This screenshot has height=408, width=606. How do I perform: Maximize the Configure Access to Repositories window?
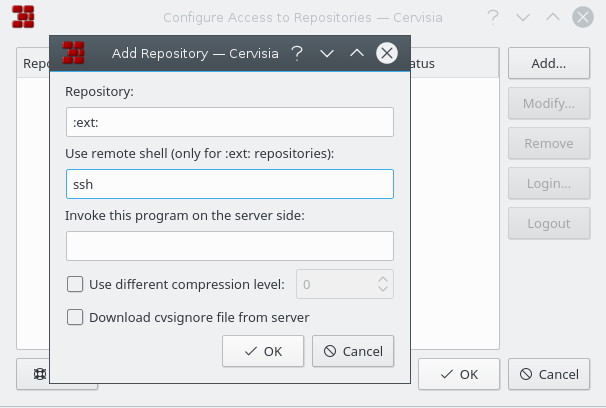click(553, 17)
